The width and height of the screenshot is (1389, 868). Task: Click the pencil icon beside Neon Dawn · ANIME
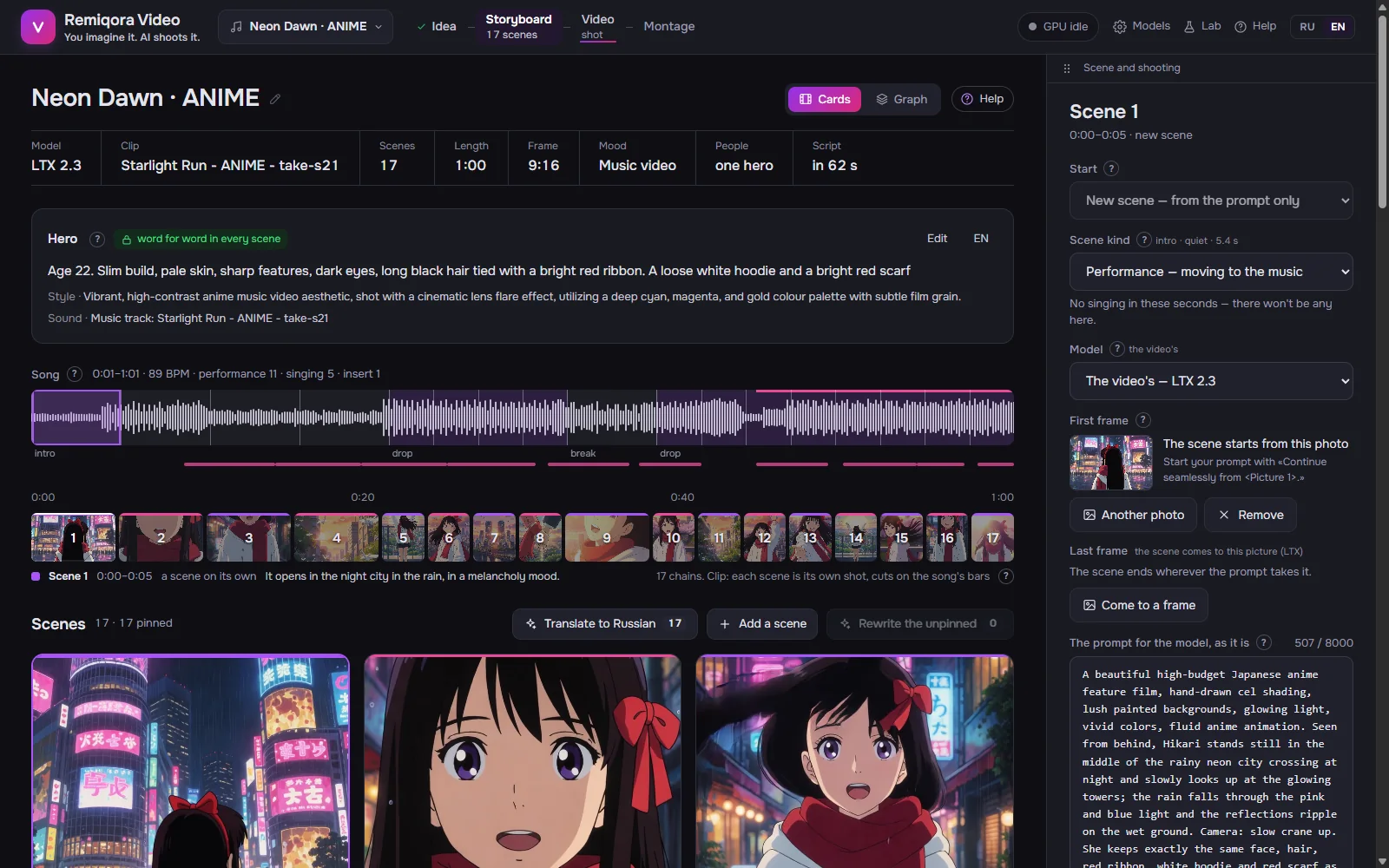coord(275,99)
